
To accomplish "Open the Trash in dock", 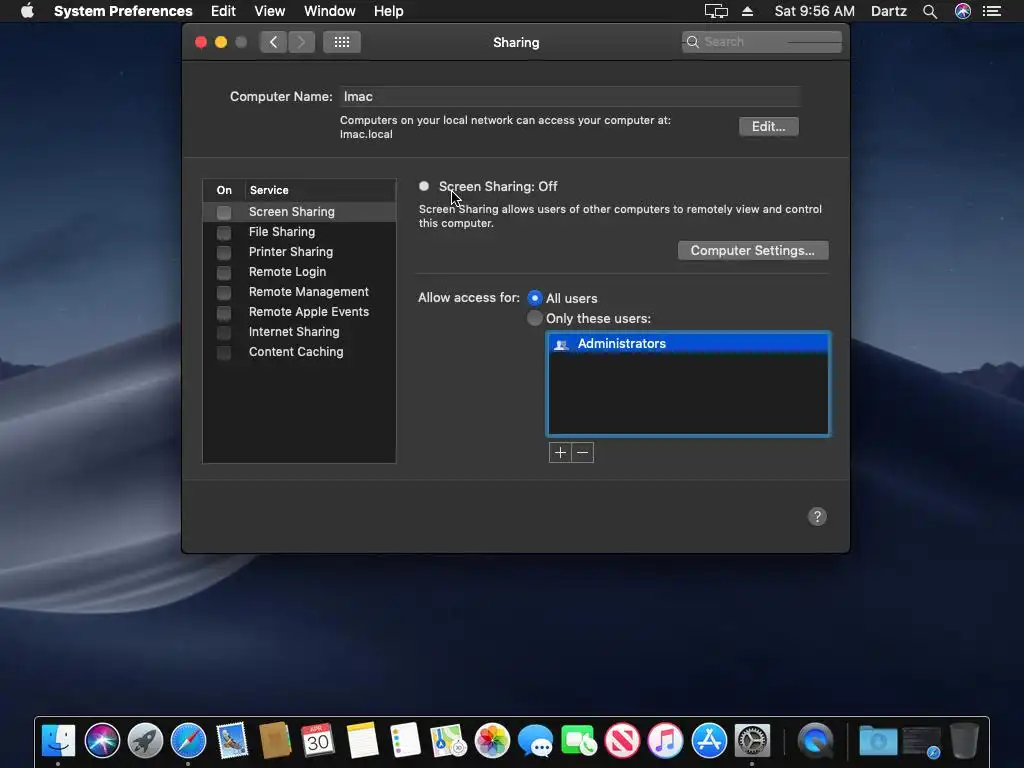I will pos(964,741).
